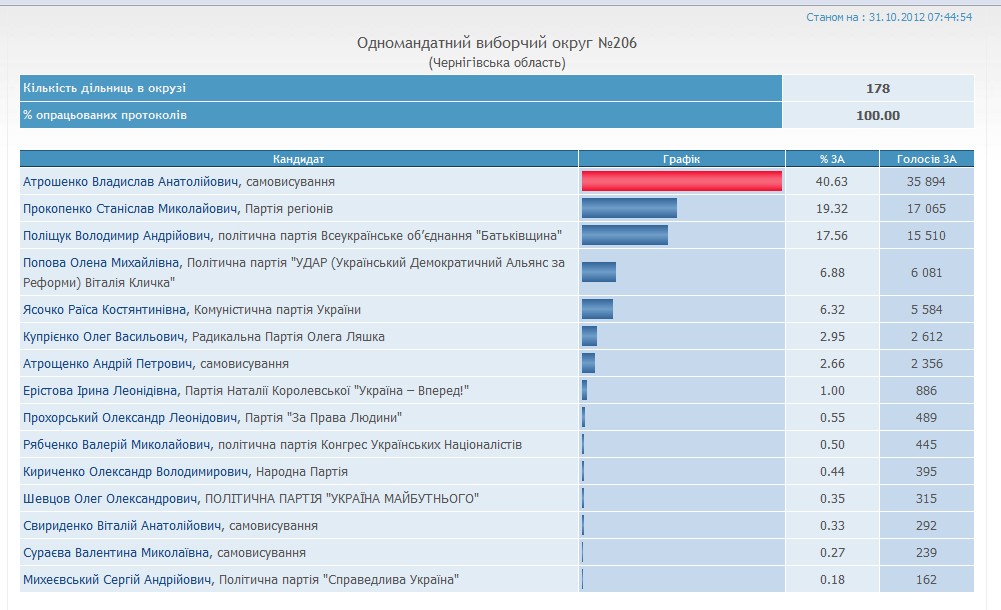This screenshot has width=1001, height=610.
Task: Click the blue bar for Прокопенко
Action: tap(629, 208)
